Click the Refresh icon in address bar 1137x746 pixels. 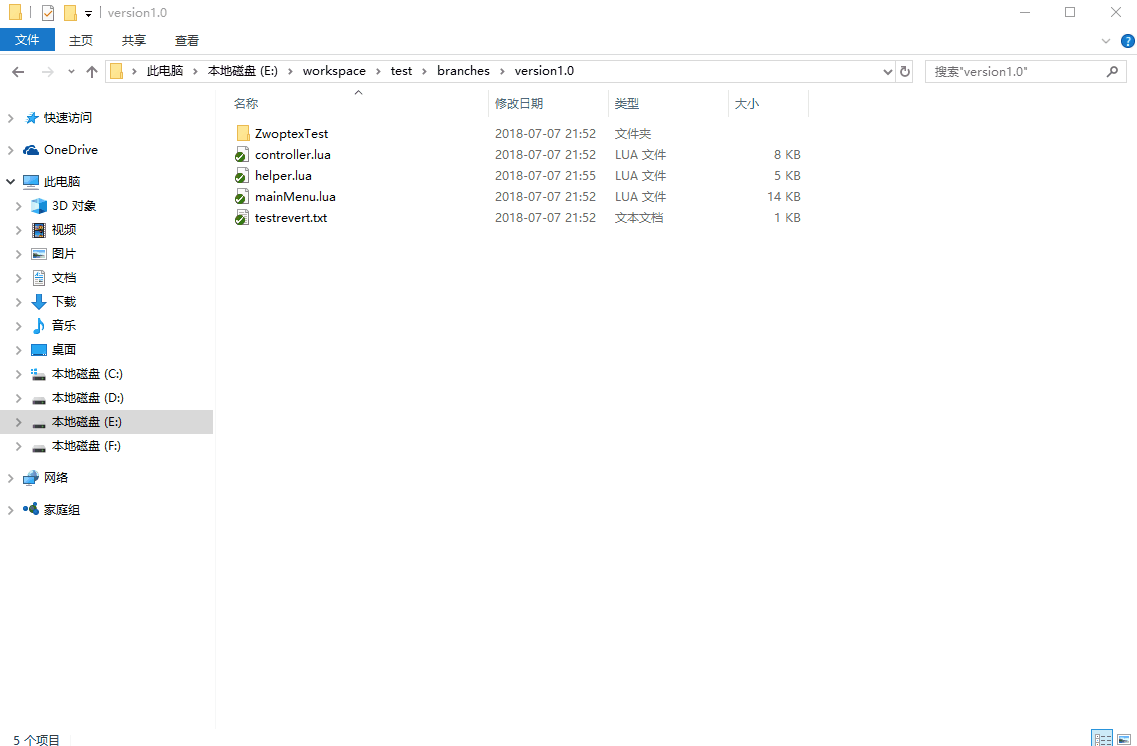click(904, 71)
